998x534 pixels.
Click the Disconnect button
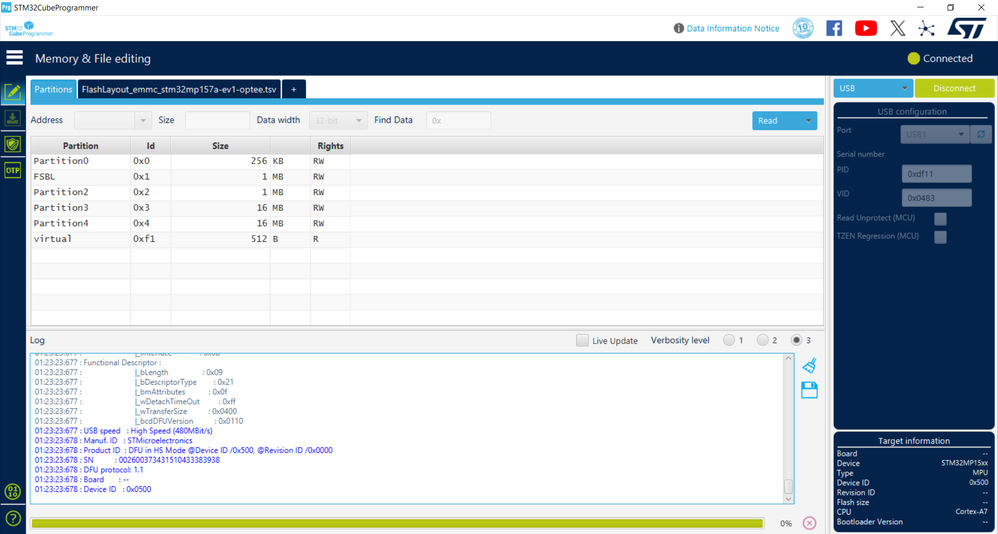954,88
